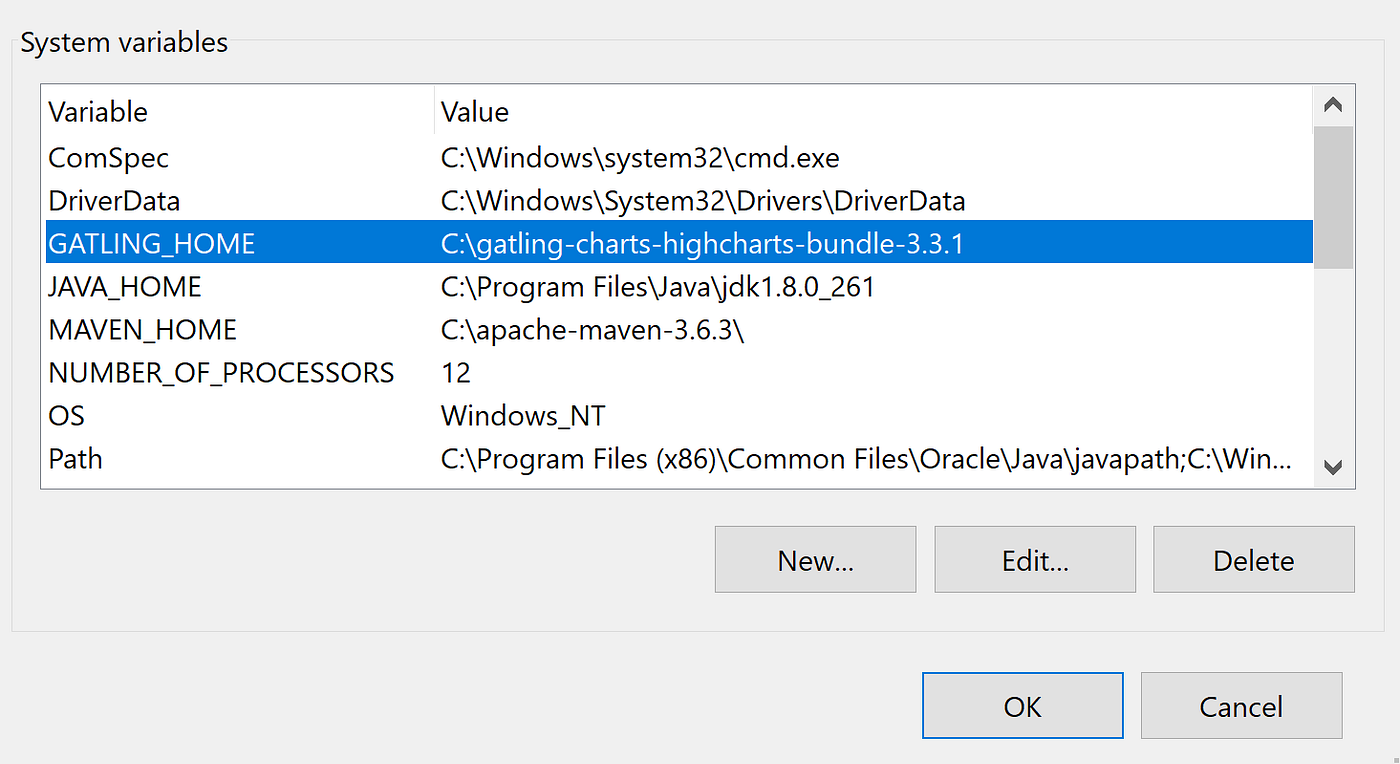Click the Edit button

coord(1034,559)
